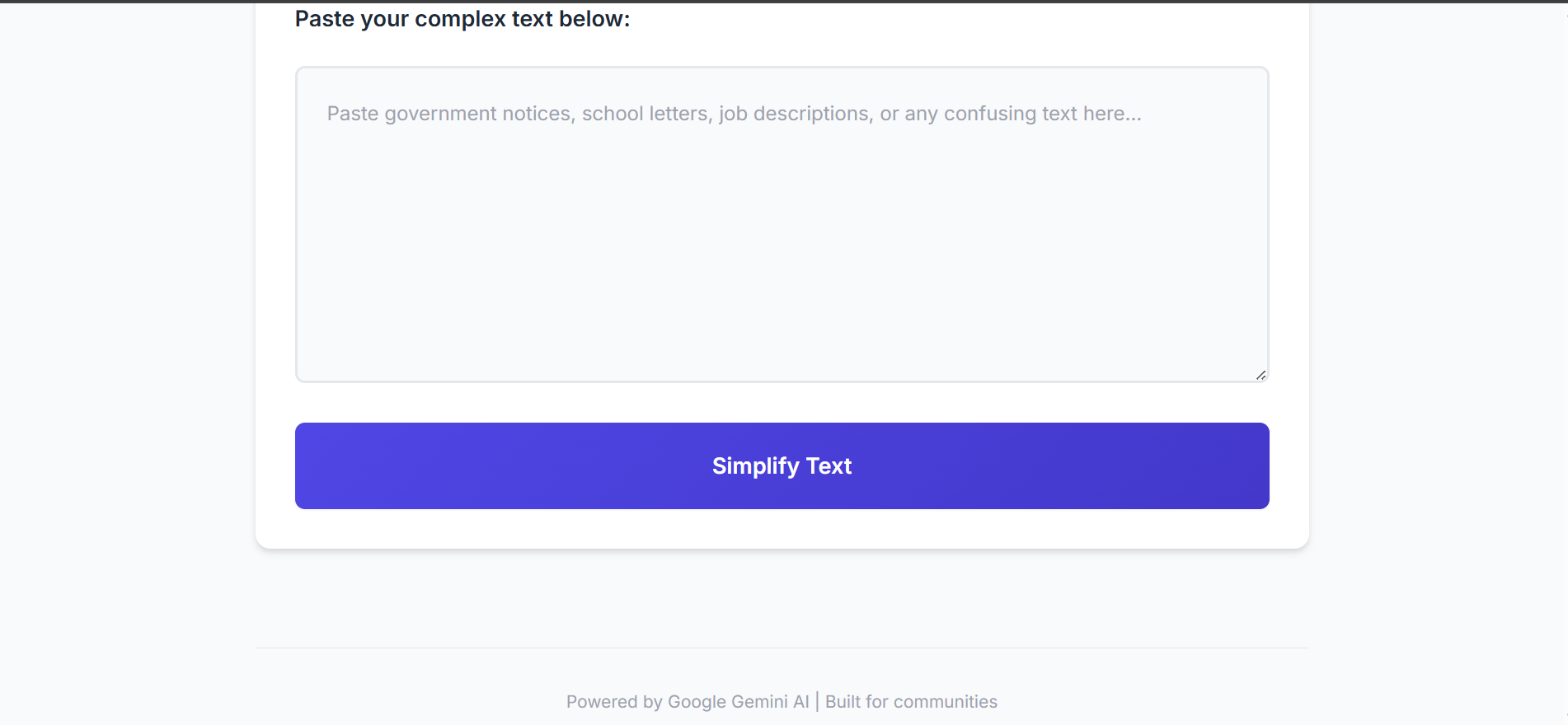Click the textarea resize handle icon
Screen dimensions: 1568x725
(x=1261, y=375)
